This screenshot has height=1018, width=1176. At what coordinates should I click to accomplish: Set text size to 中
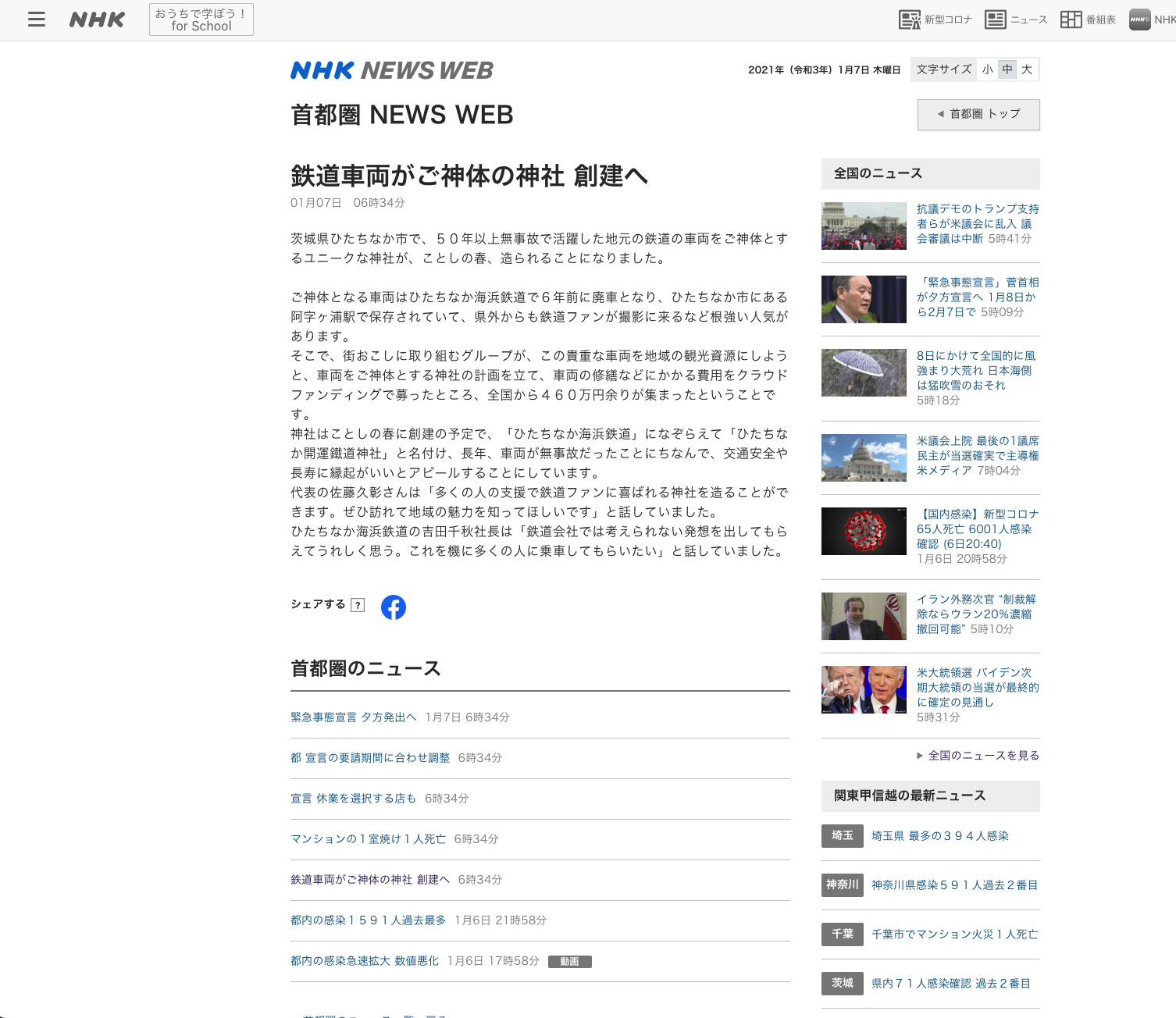pyautogui.click(x=1007, y=69)
